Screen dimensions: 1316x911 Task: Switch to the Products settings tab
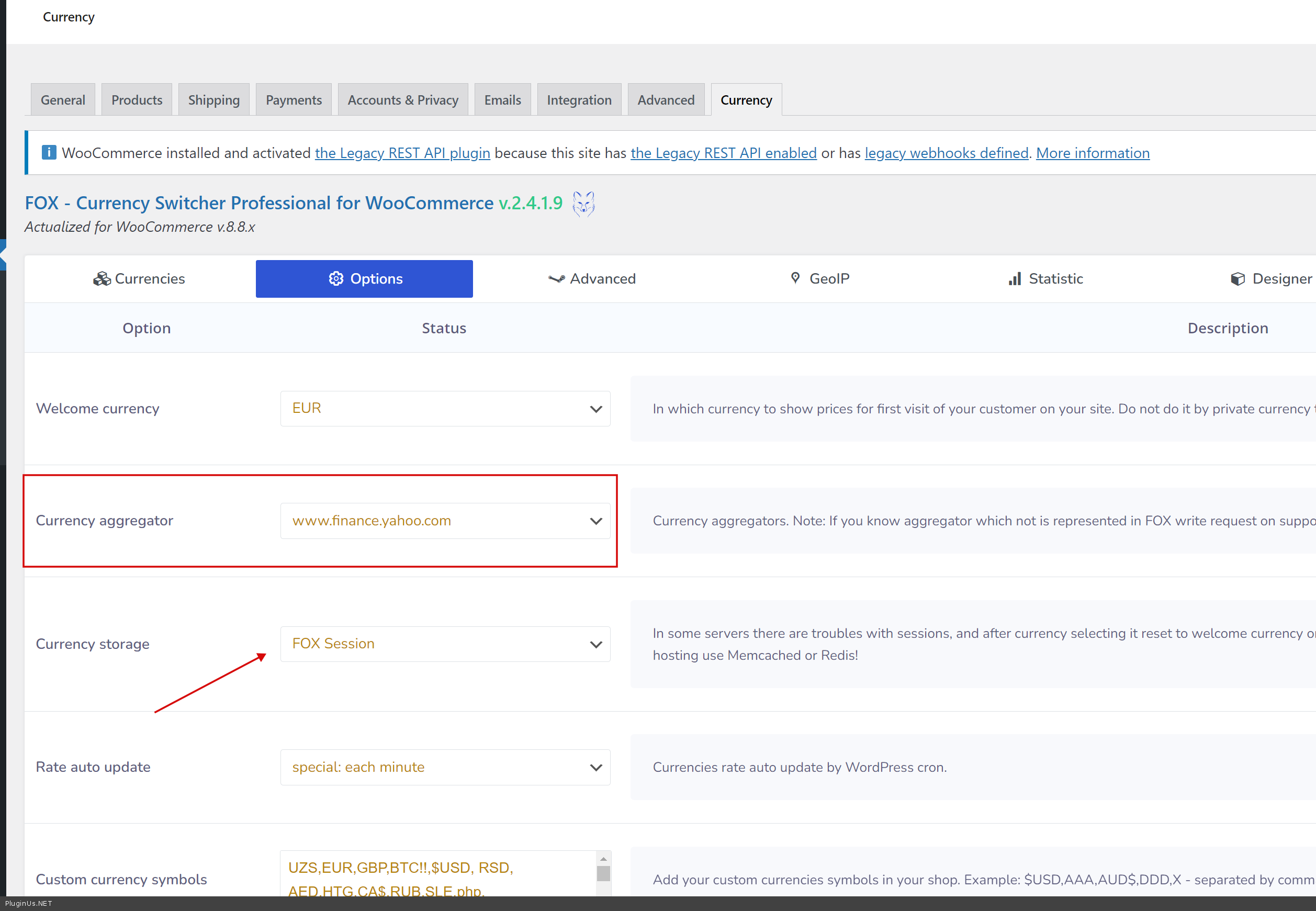pos(137,100)
